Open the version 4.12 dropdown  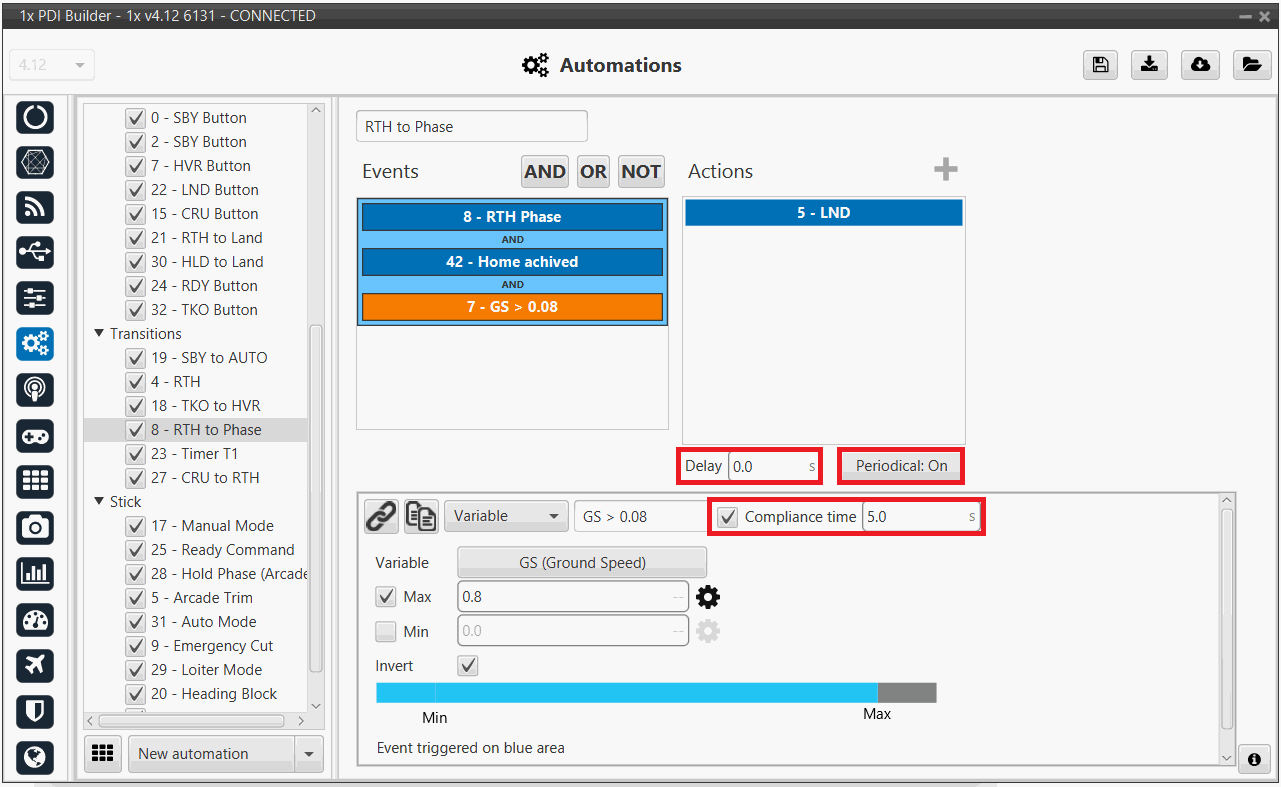pos(51,66)
